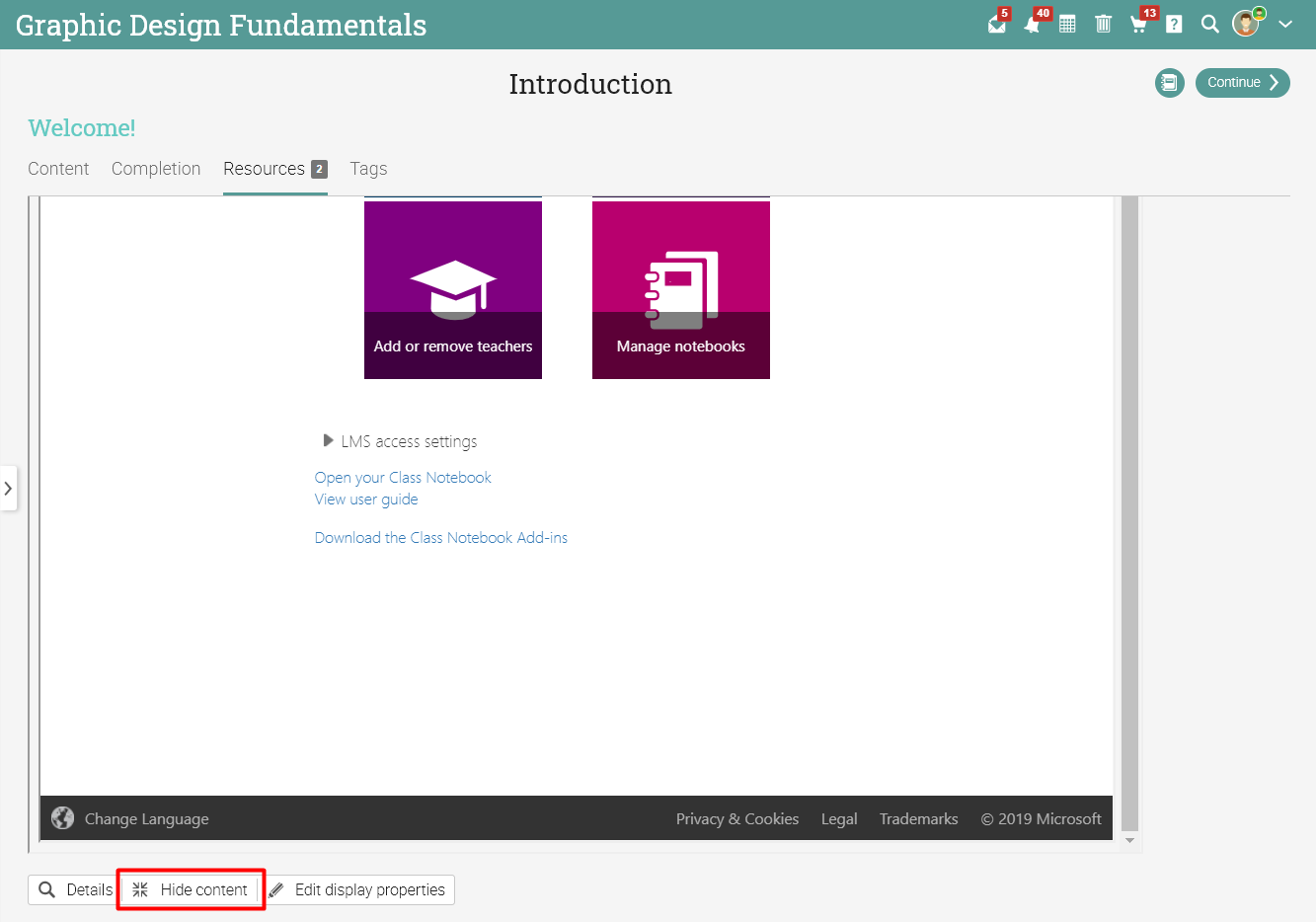Open the messages inbox icon
The height and width of the screenshot is (922, 1316).
click(997, 24)
